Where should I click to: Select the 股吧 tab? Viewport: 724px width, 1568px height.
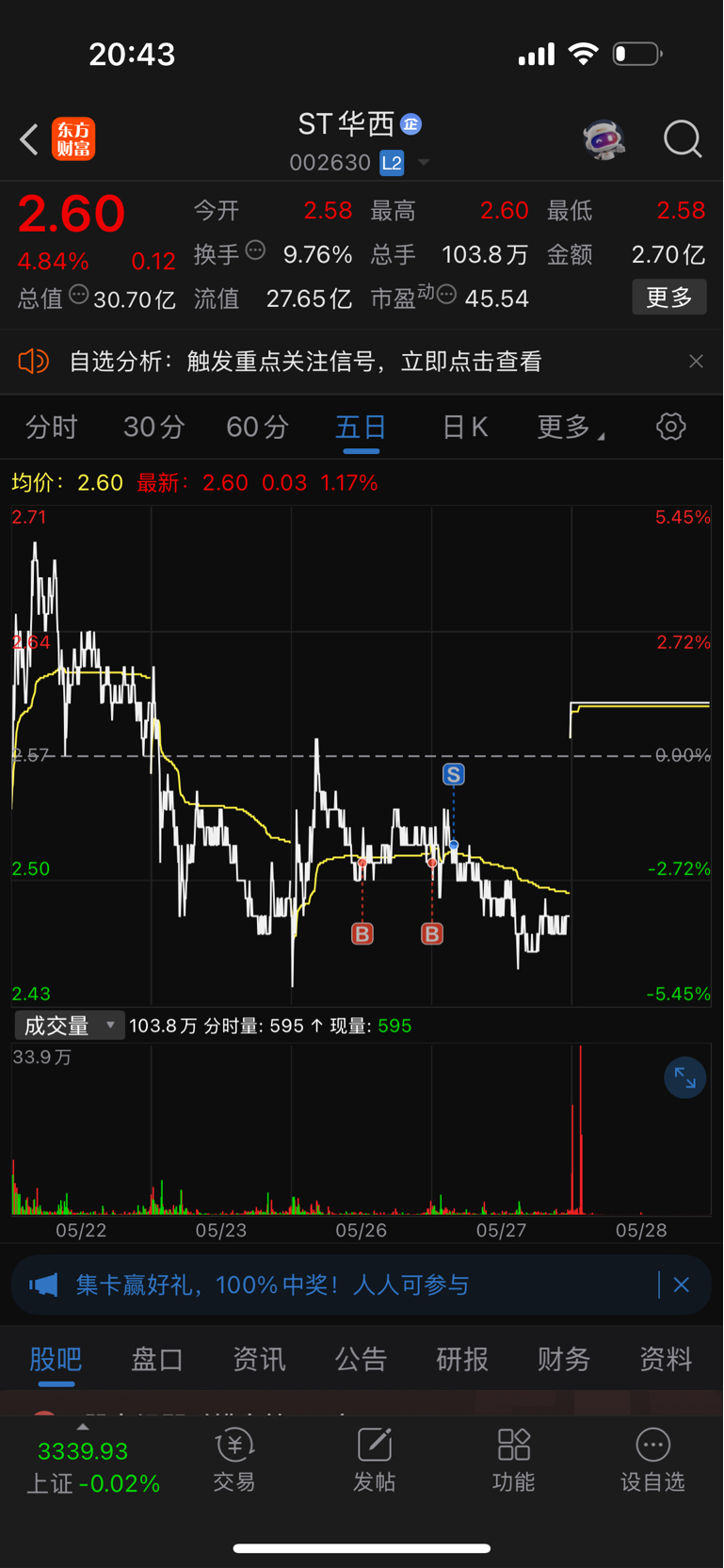[56, 1359]
